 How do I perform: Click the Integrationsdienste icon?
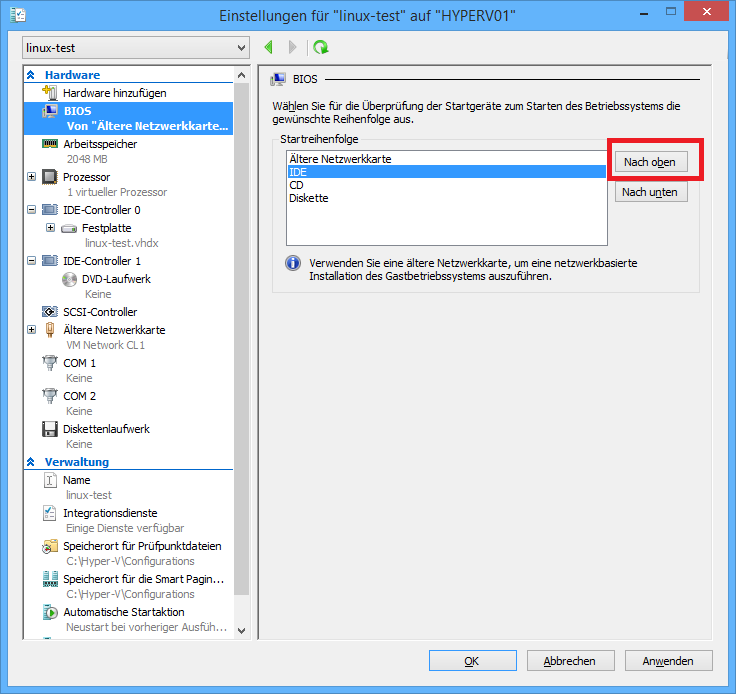50,513
